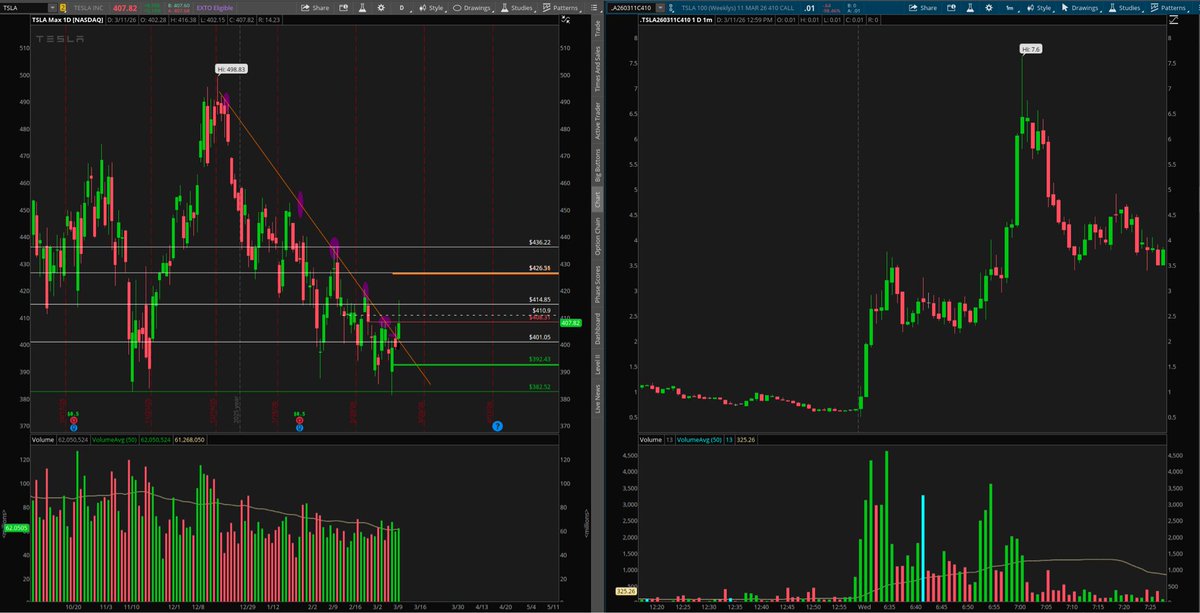Open Patterns menu on option chart

1168,8
